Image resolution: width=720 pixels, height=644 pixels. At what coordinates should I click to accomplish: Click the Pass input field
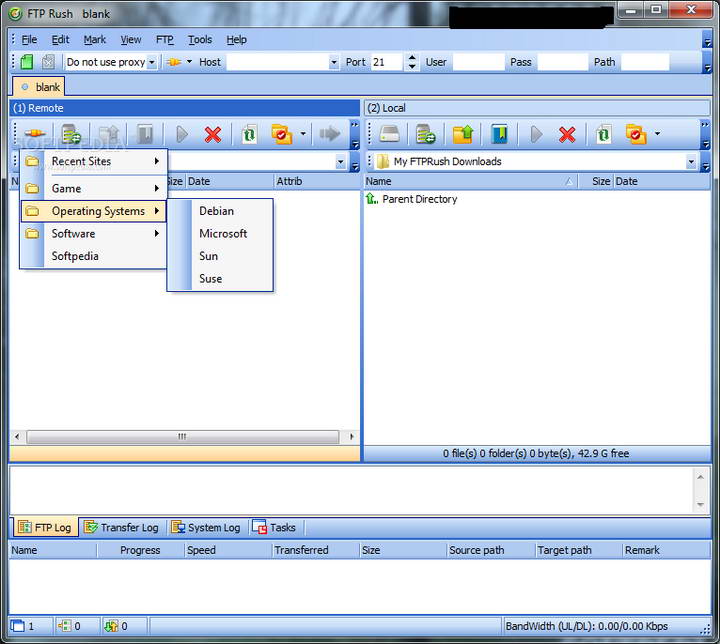pos(562,62)
